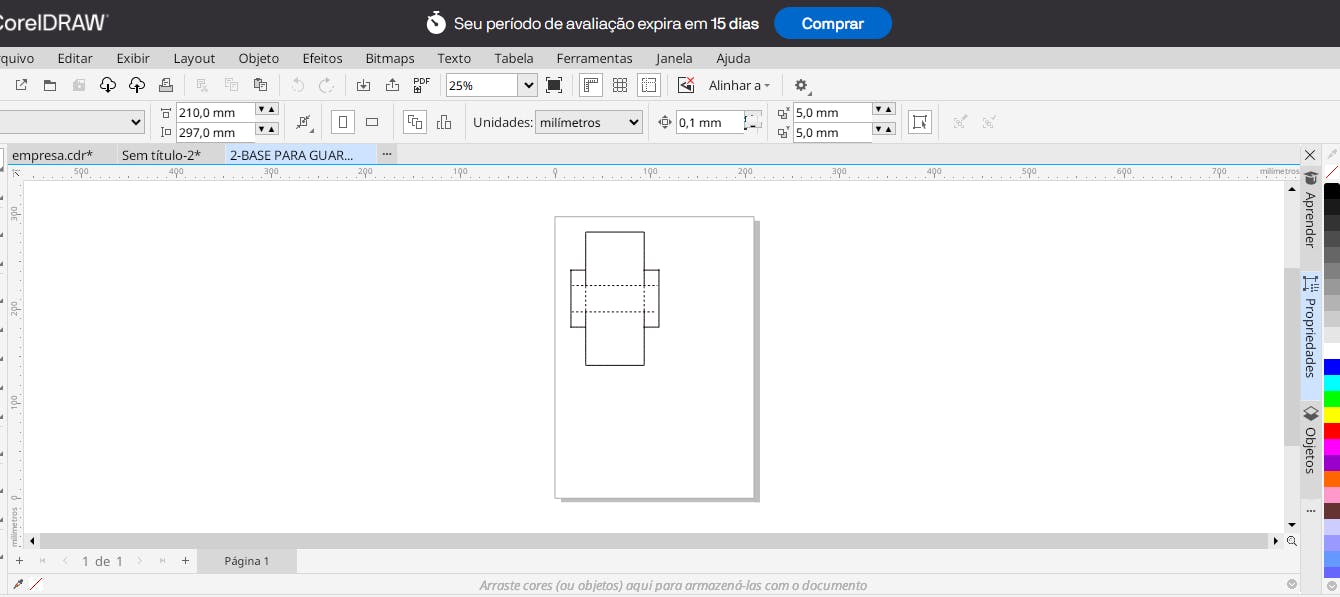Toggle the show guidelines button
Screen dimensions: 1340x597
649,85
